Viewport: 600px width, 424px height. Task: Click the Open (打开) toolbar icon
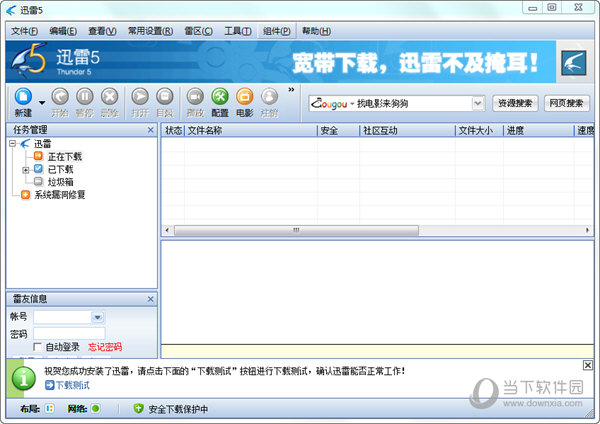pyautogui.click(x=140, y=96)
